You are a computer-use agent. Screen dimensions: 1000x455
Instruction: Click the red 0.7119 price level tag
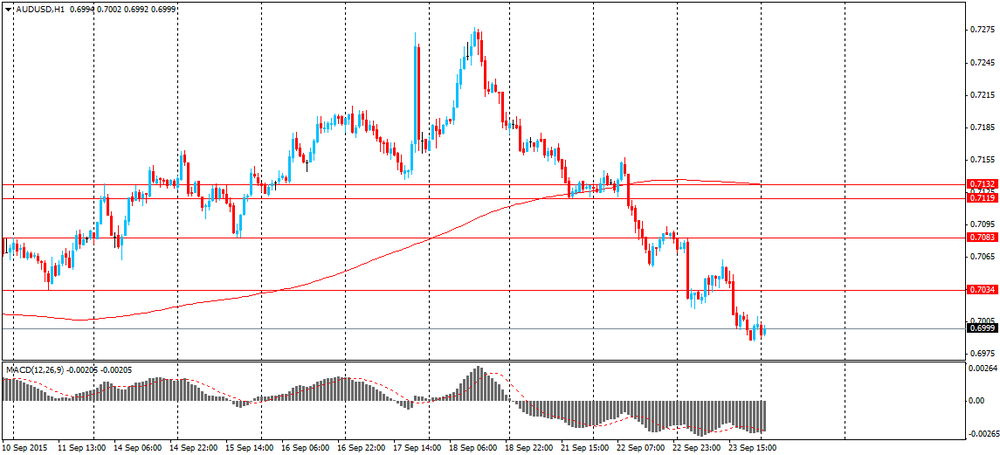click(x=981, y=199)
